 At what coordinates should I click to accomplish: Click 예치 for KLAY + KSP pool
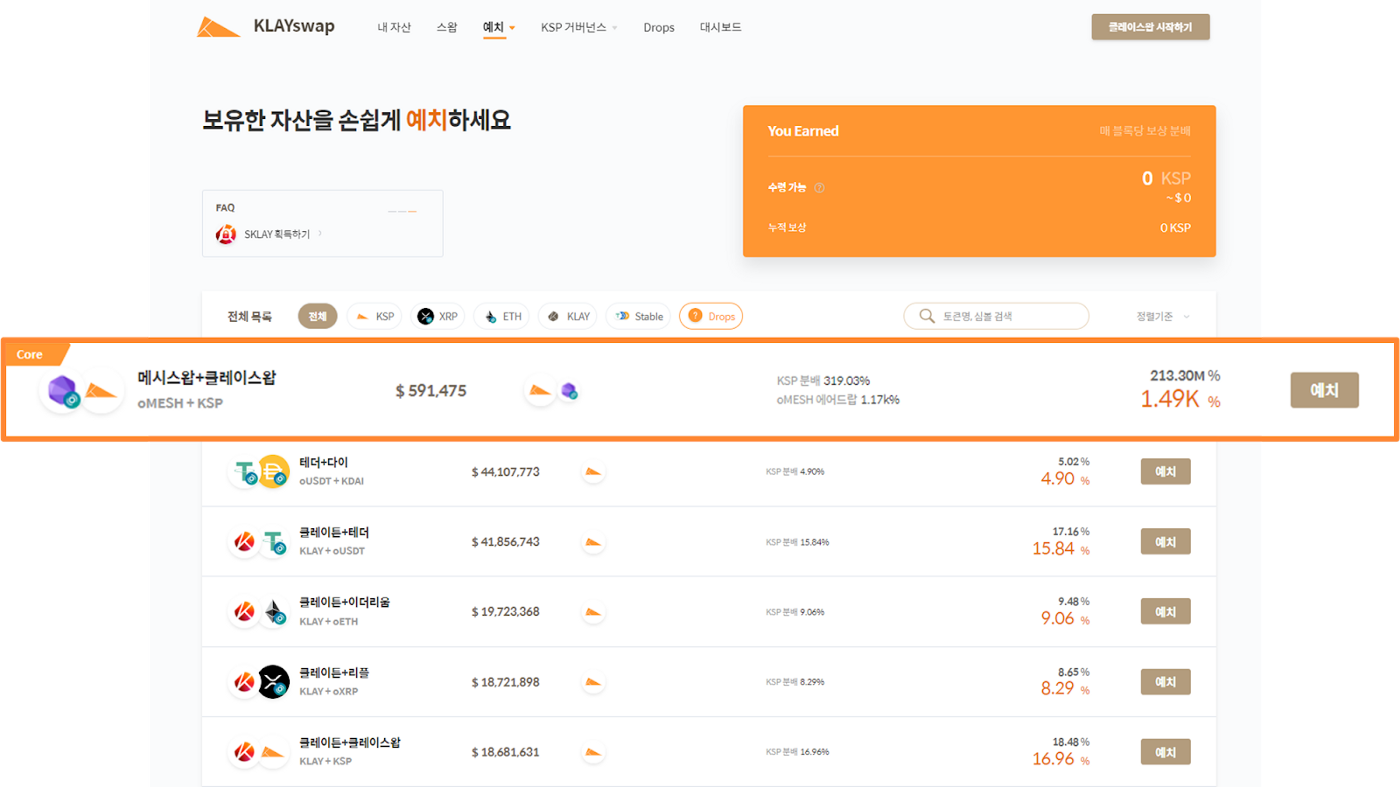(1165, 751)
